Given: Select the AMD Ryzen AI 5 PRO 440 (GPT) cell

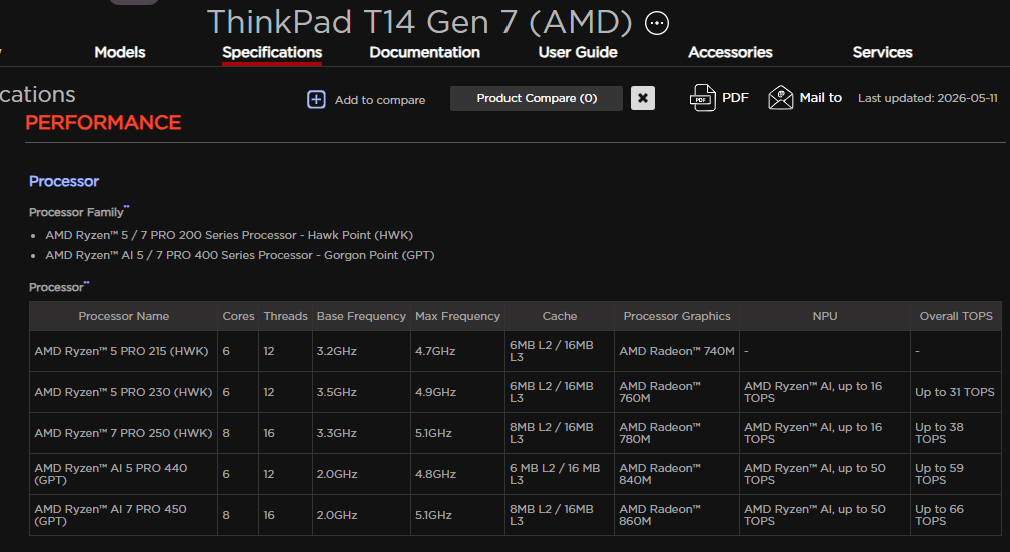Looking at the screenshot, I should (124, 474).
